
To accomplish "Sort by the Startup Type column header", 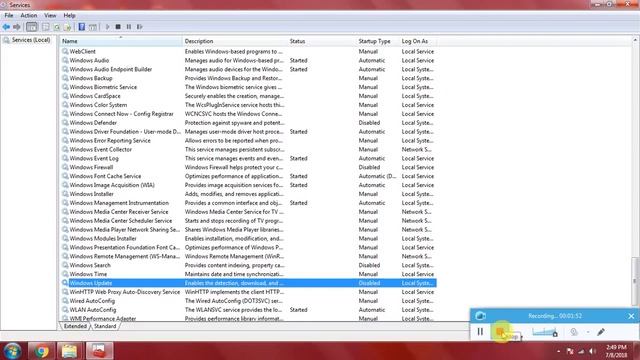I will pos(378,41).
